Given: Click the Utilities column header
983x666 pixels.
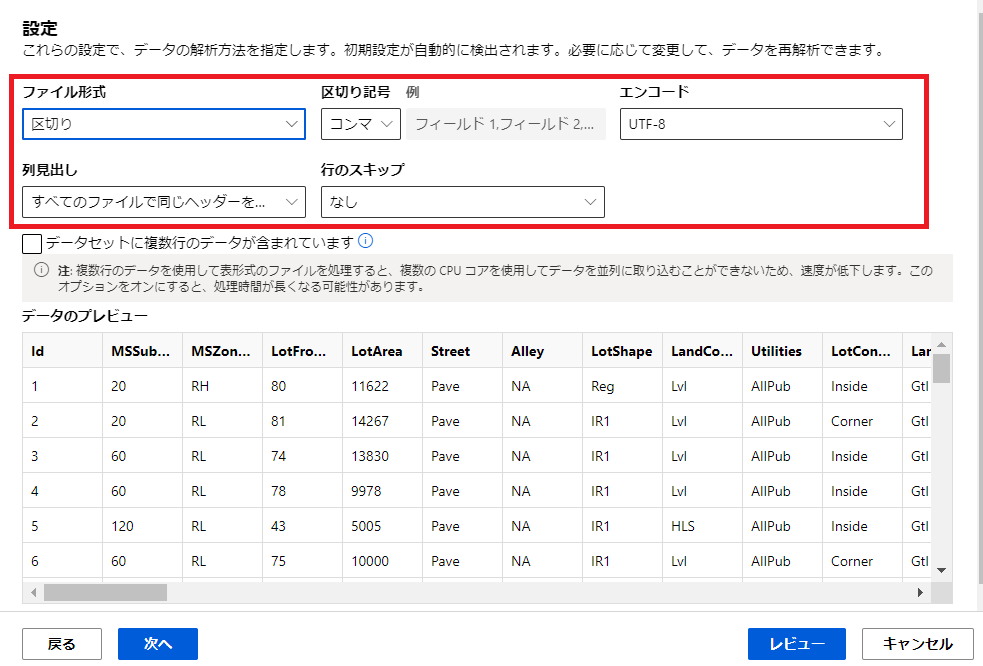Looking at the screenshot, I should tap(782, 351).
